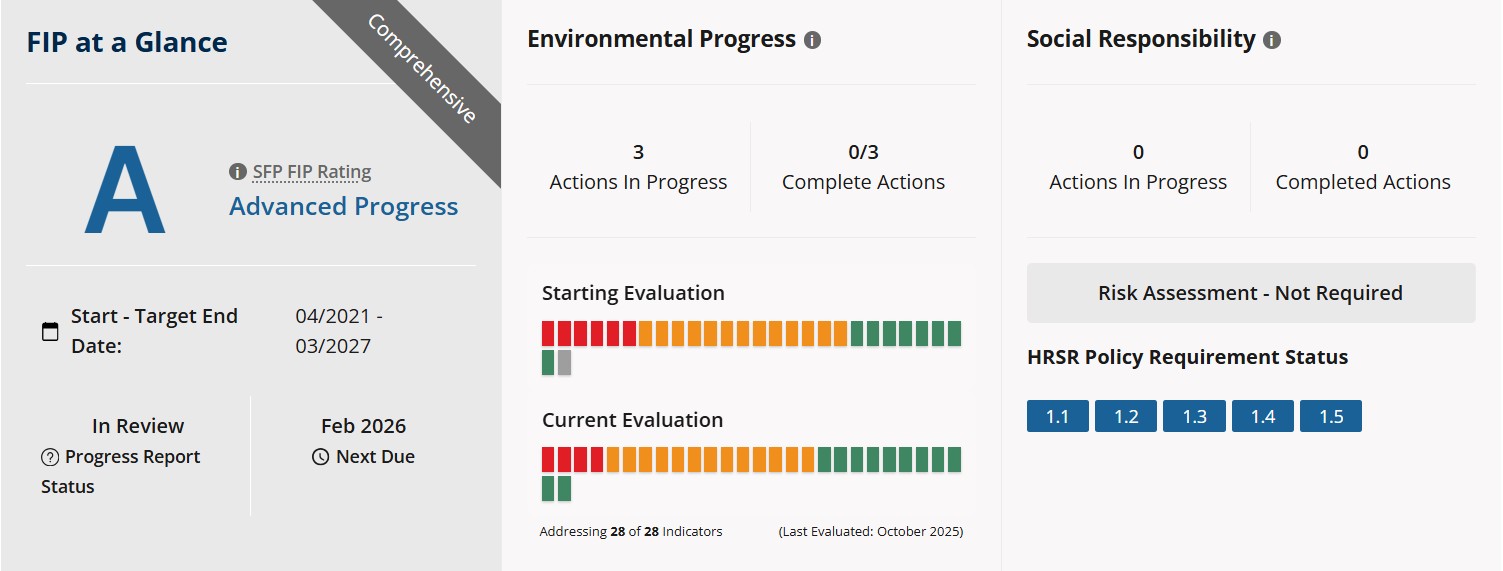Click the clock icon beside Next Due
The height and width of the screenshot is (571, 1503).
(x=320, y=458)
